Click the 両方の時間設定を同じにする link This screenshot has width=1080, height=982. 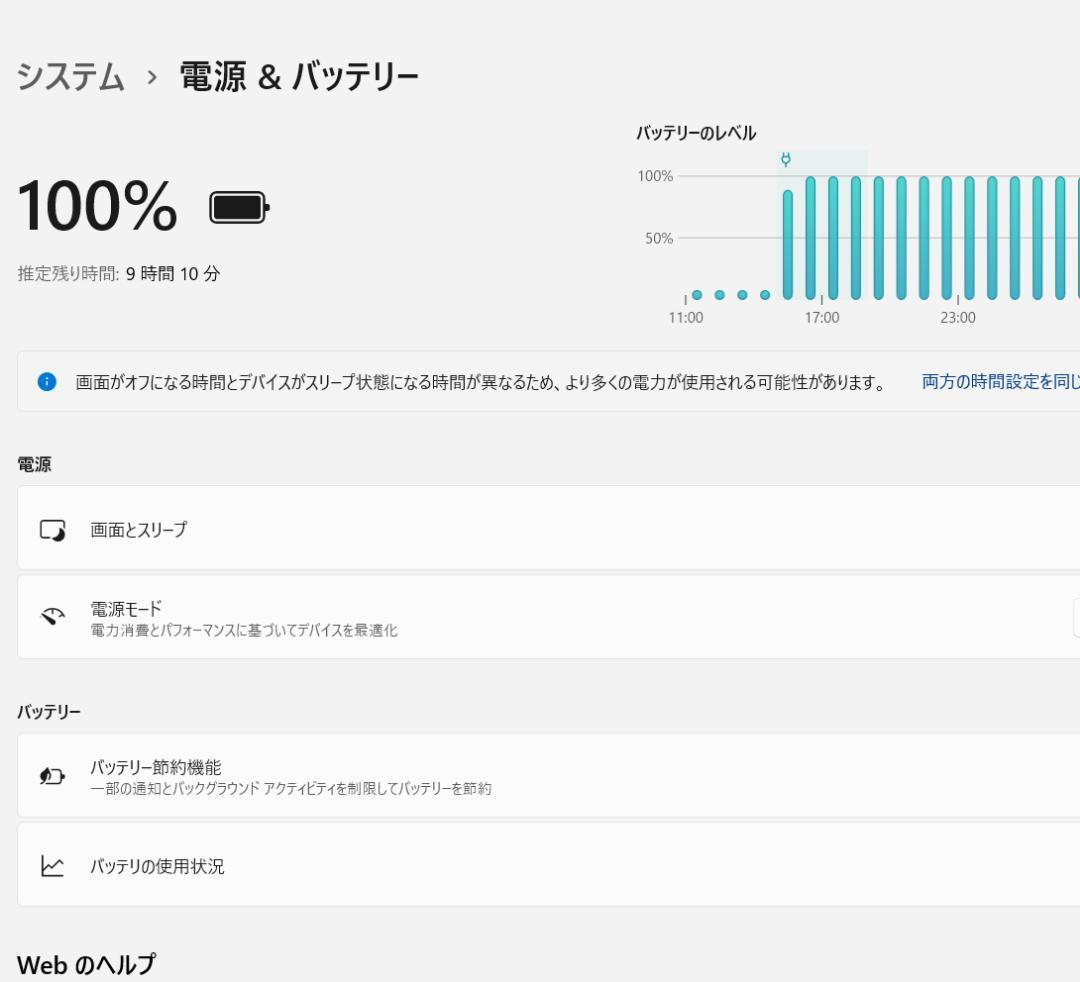click(998, 381)
